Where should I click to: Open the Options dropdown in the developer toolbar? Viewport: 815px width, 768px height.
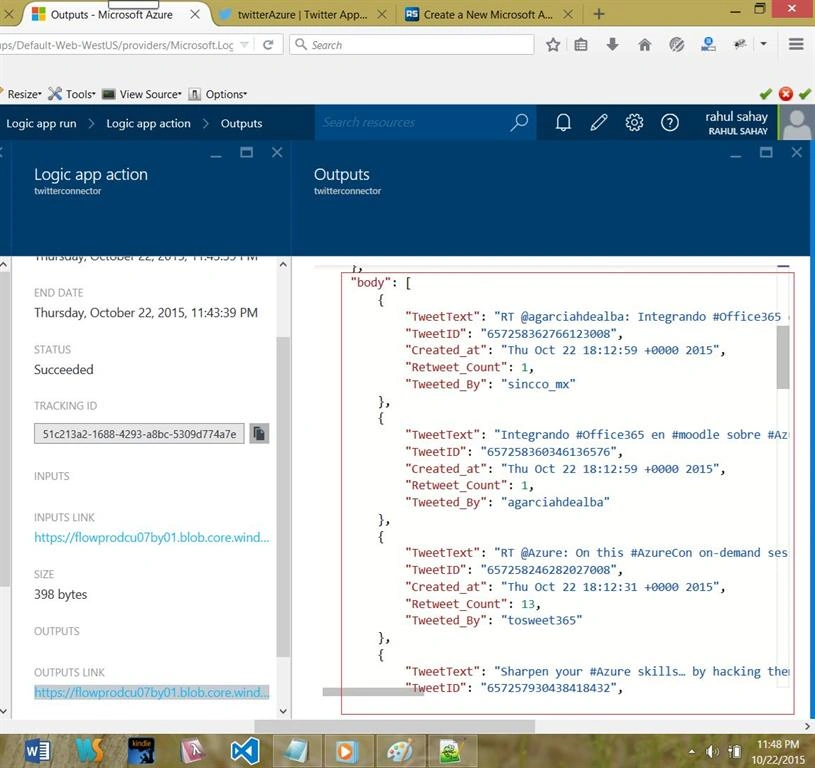(x=217, y=94)
